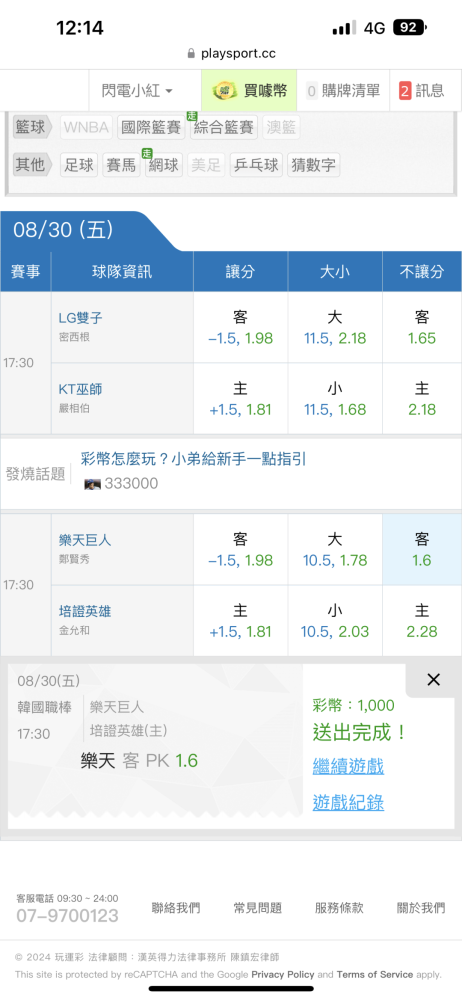Toggle 樂天巨人 客 1.6 moneyline selection

click(422, 550)
